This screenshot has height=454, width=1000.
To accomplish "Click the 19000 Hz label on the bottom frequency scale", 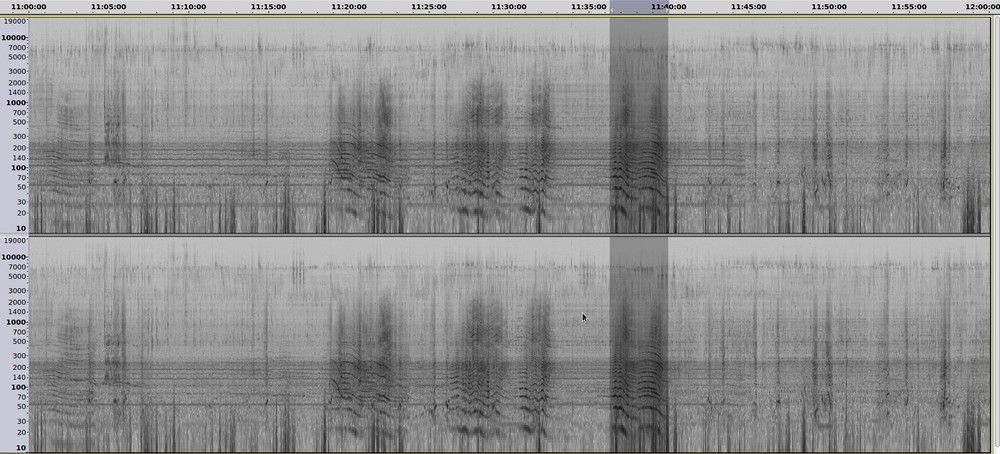I will (x=14, y=241).
